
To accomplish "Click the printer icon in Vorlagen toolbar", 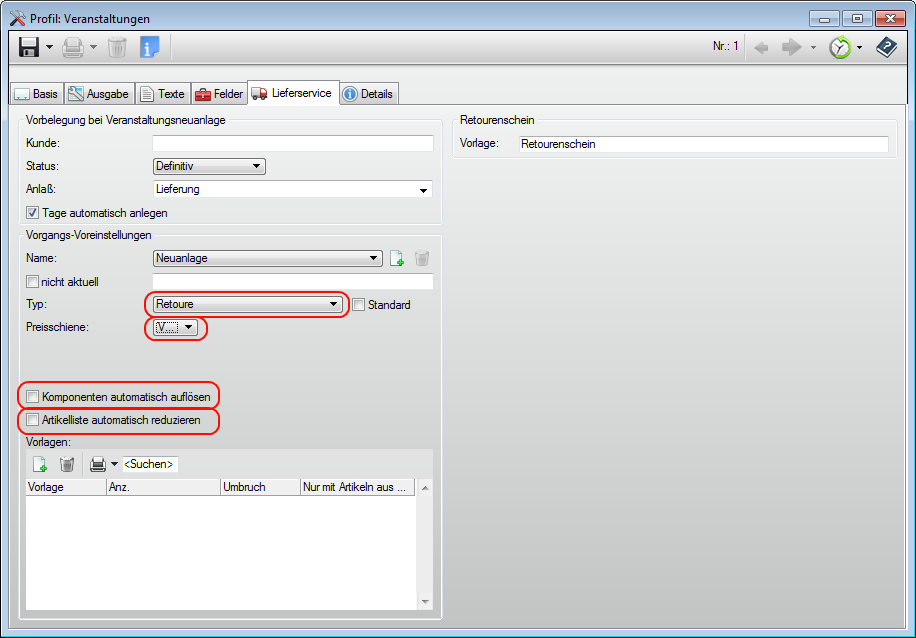I will (98, 464).
